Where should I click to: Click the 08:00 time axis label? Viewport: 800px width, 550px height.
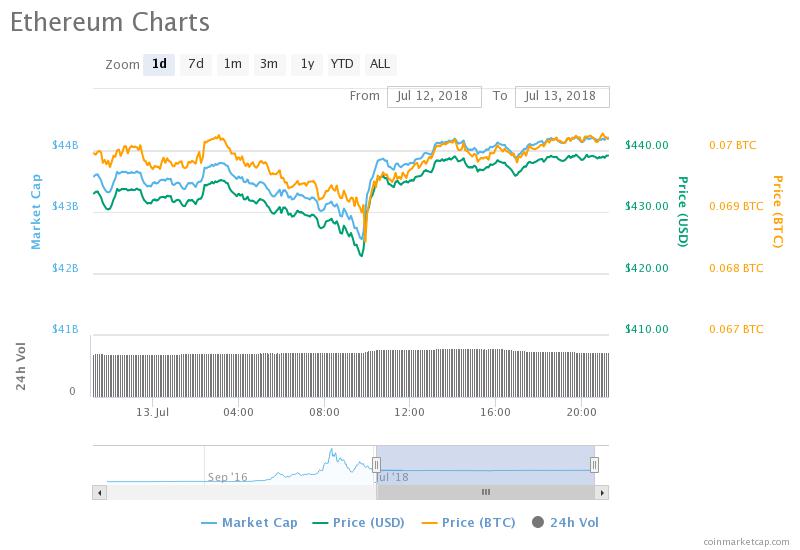click(324, 412)
